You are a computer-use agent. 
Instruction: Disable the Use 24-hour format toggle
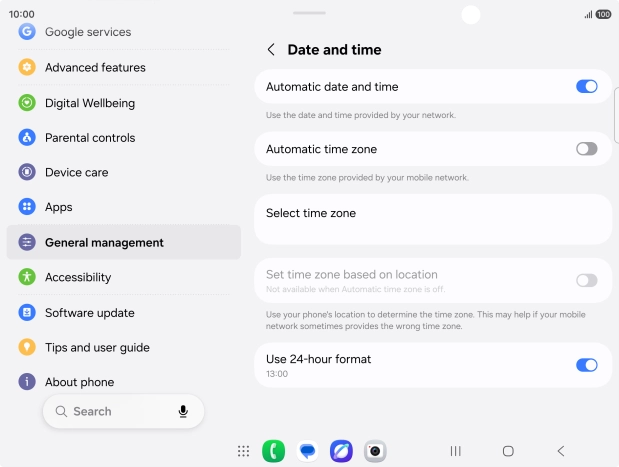click(586, 365)
